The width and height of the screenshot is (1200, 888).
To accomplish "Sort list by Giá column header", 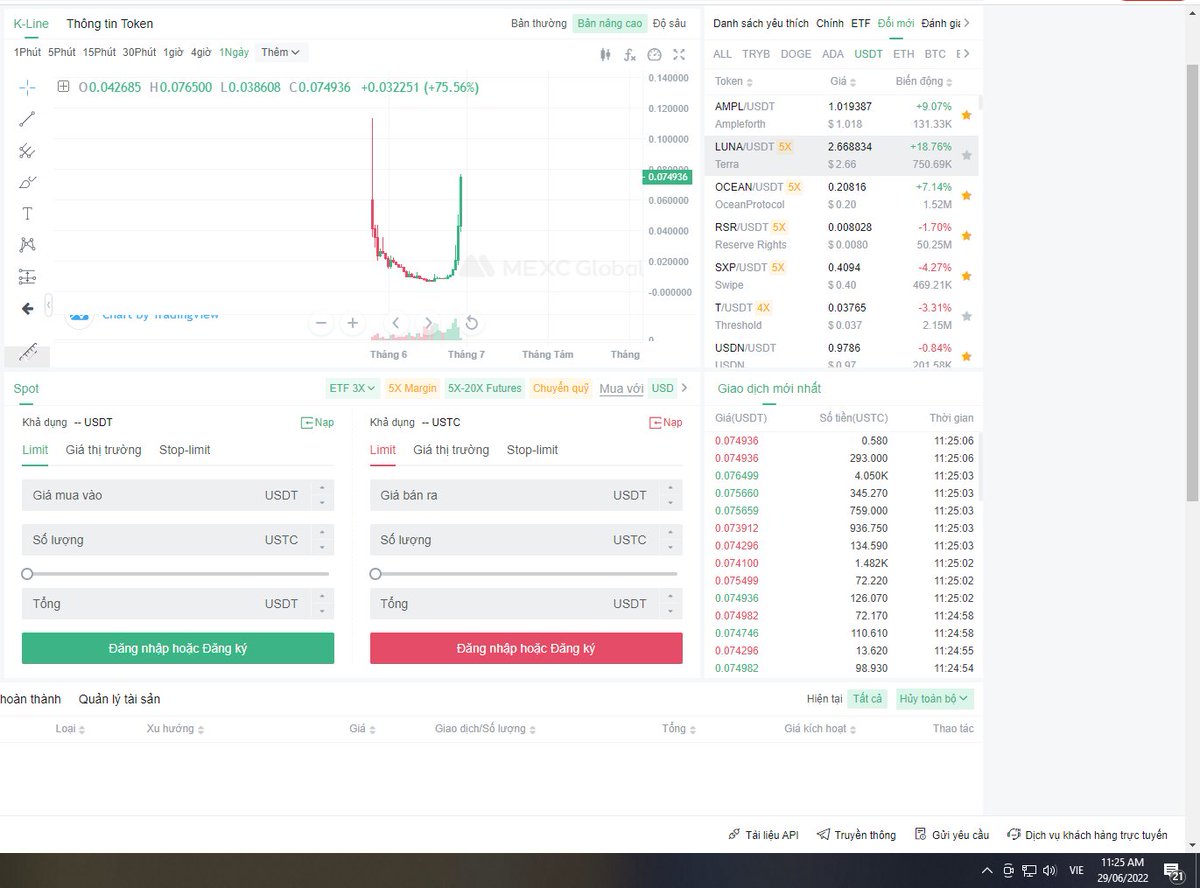I will coord(843,81).
